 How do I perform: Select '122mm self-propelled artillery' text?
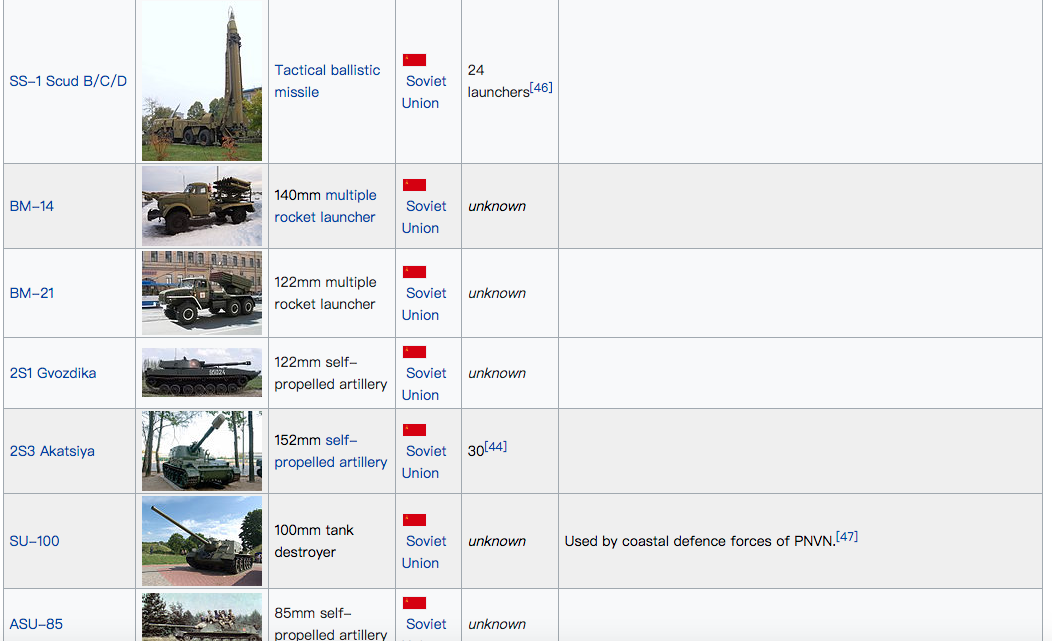[331, 373]
